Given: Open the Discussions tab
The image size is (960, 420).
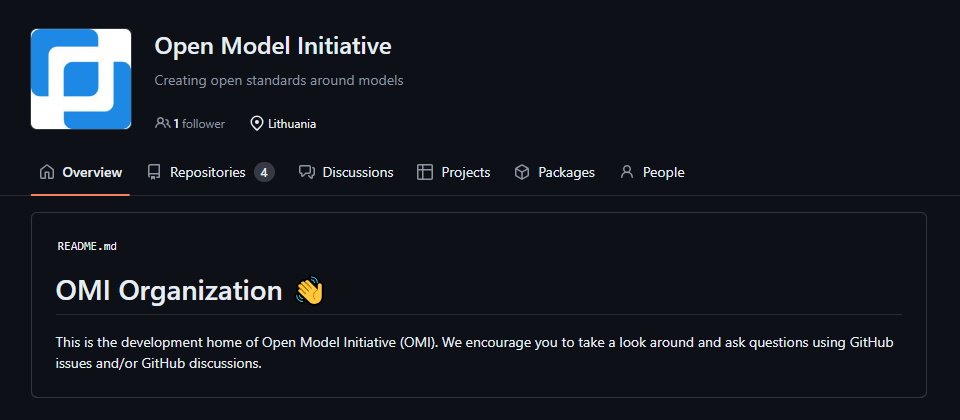Looking at the screenshot, I should [x=346, y=172].
